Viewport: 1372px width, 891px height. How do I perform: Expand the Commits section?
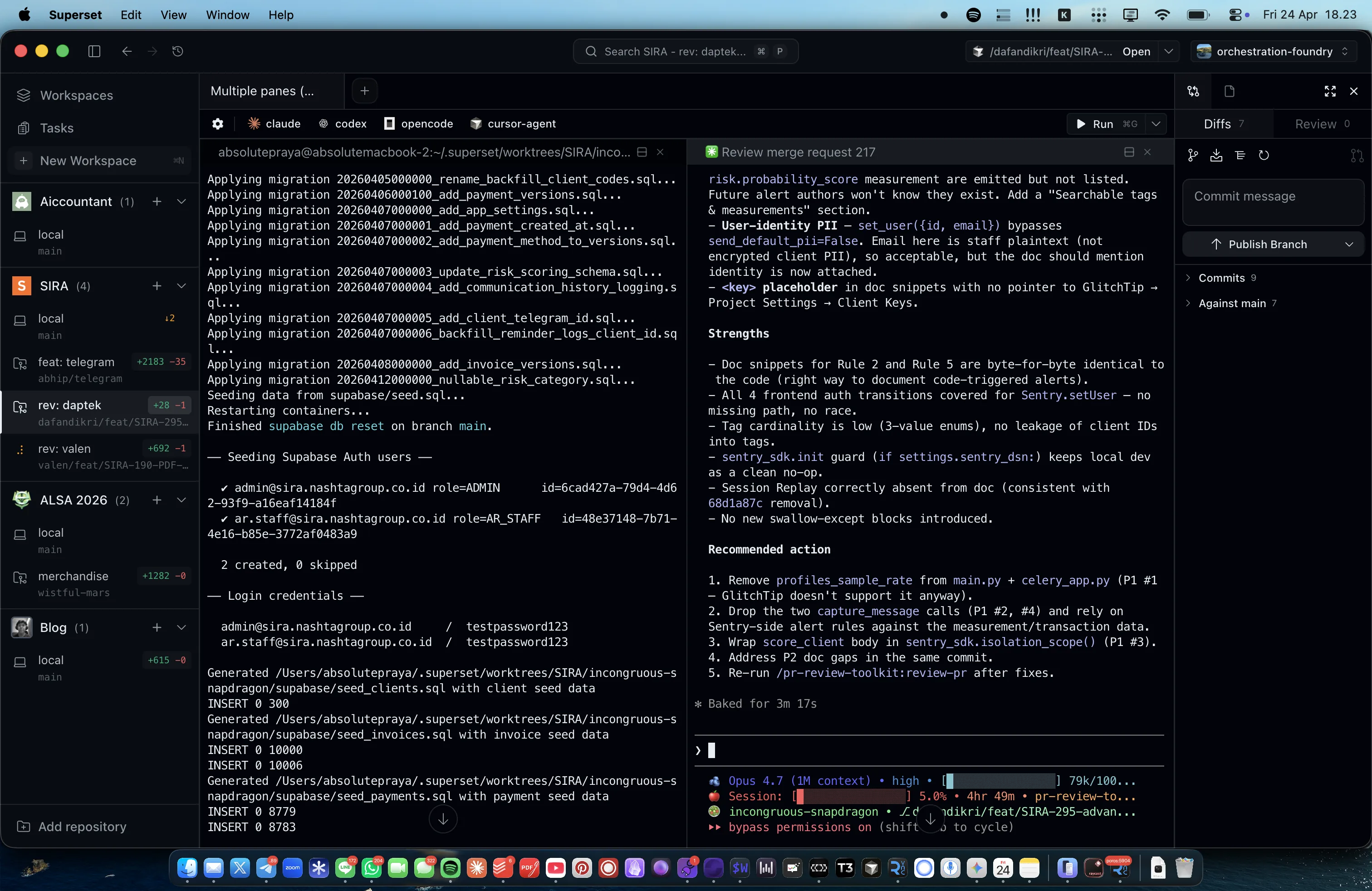tap(1221, 278)
